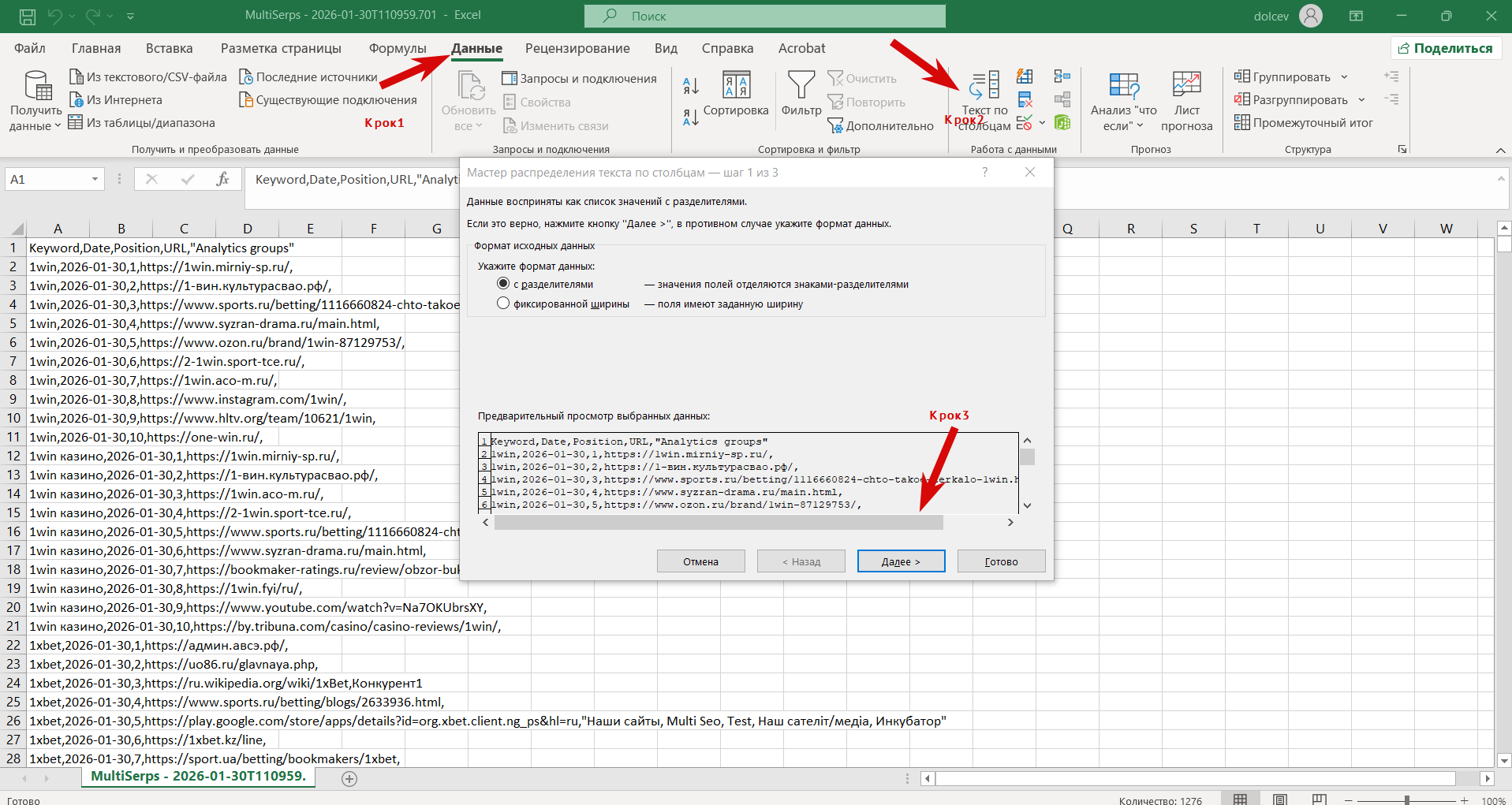
Task: Click Поделиться to share the workbook
Action: [1445, 48]
